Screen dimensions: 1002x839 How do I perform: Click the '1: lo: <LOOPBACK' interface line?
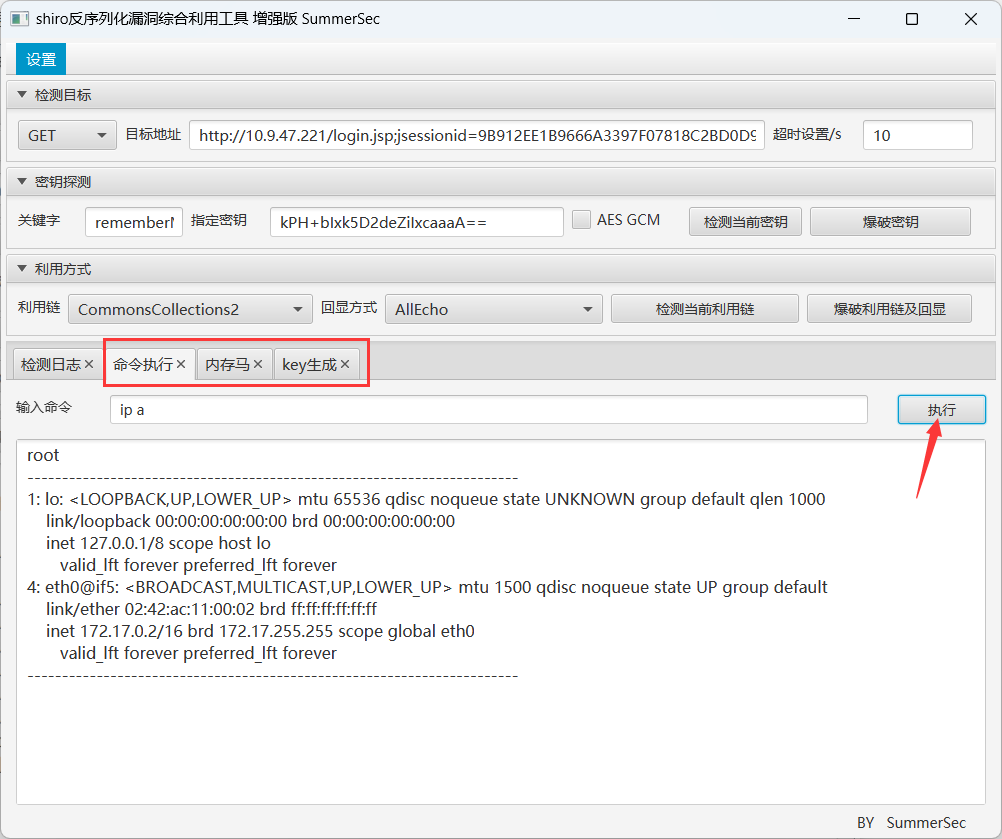(x=426, y=499)
